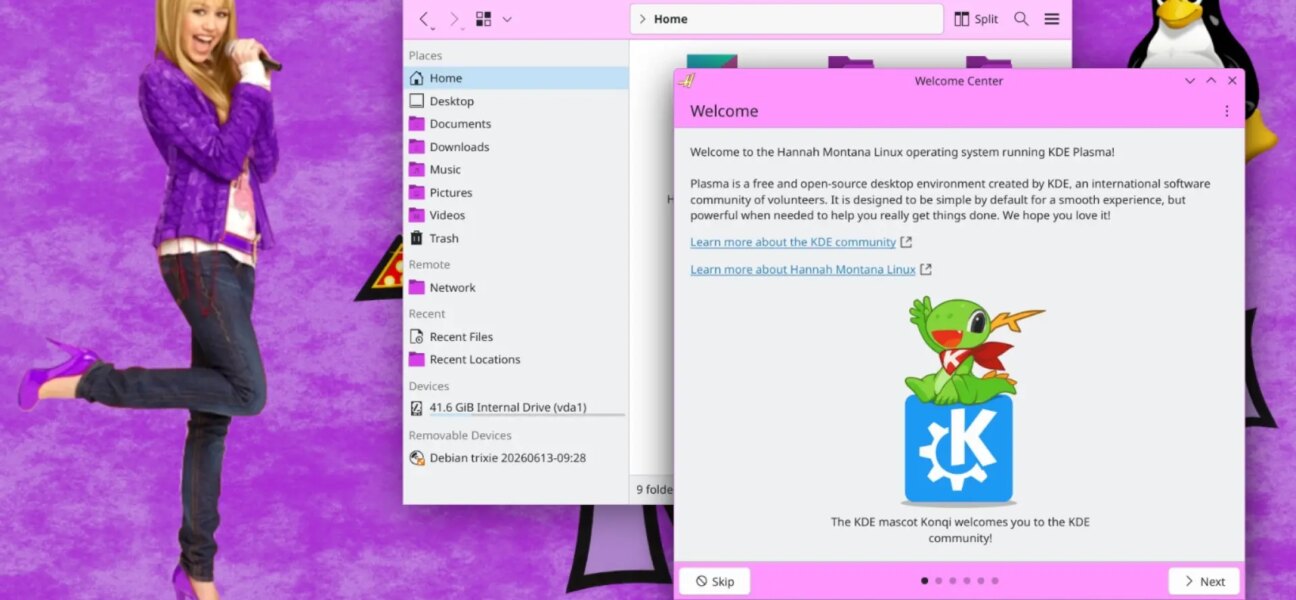1296x600 pixels.
Task: Click the Skip button
Action: 715,581
